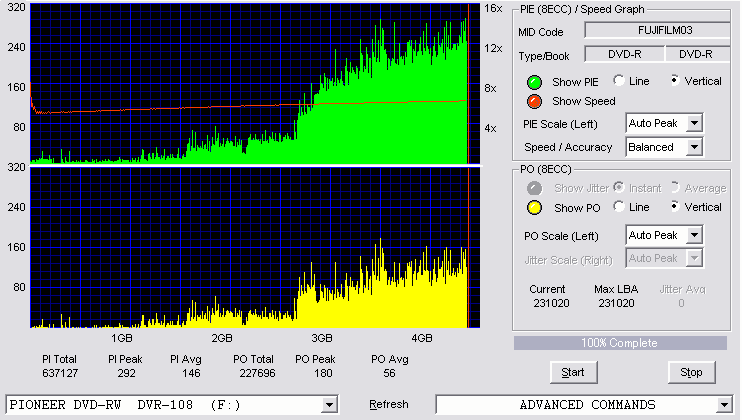Click the Start button

(x=574, y=373)
